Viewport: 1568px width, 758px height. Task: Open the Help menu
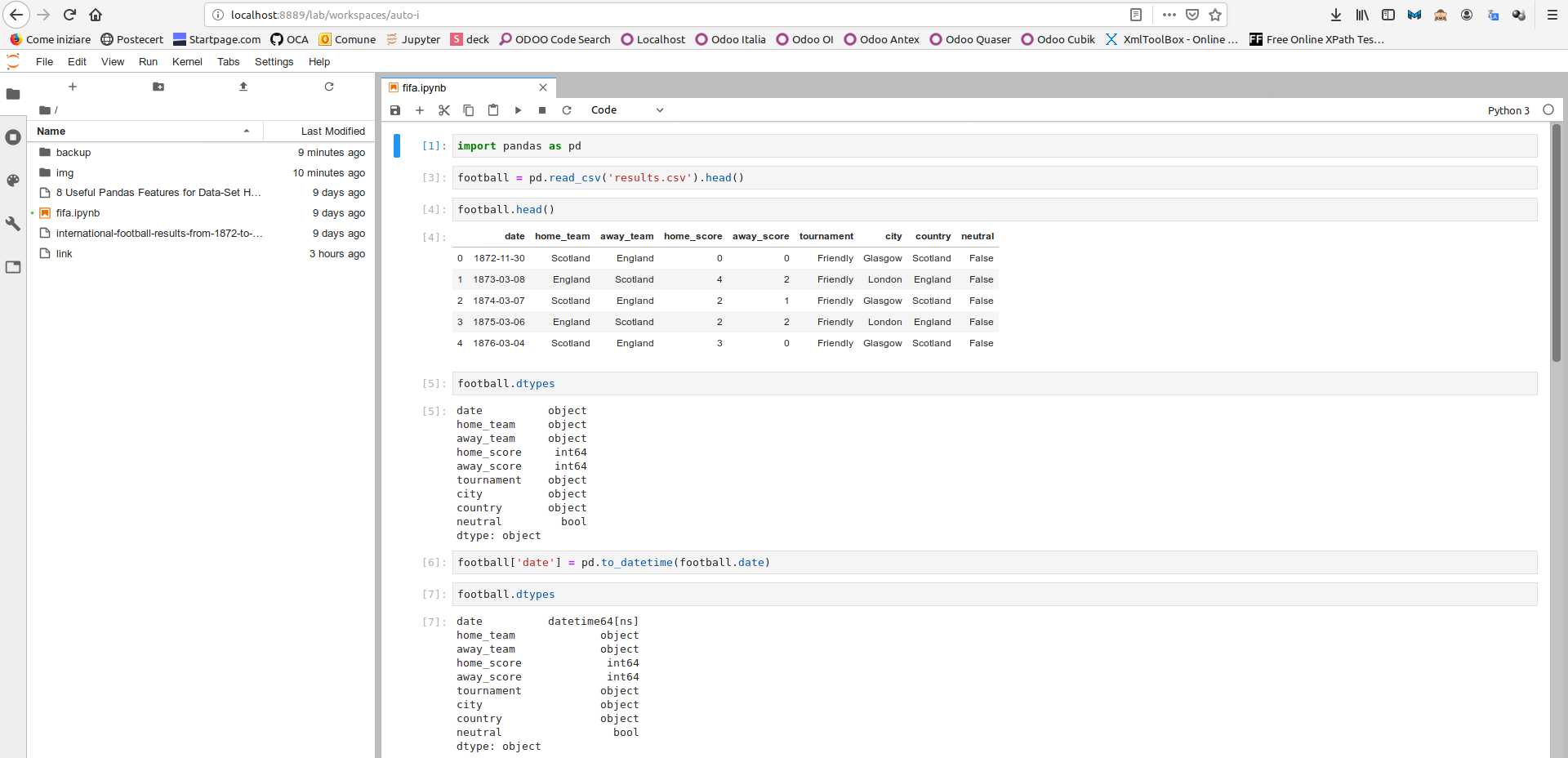[319, 62]
